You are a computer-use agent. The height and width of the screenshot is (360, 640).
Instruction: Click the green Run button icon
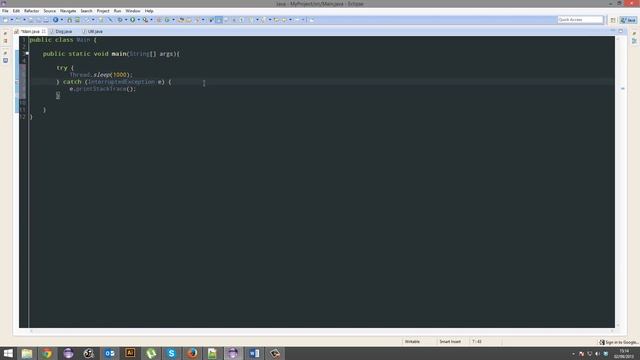[133, 20]
